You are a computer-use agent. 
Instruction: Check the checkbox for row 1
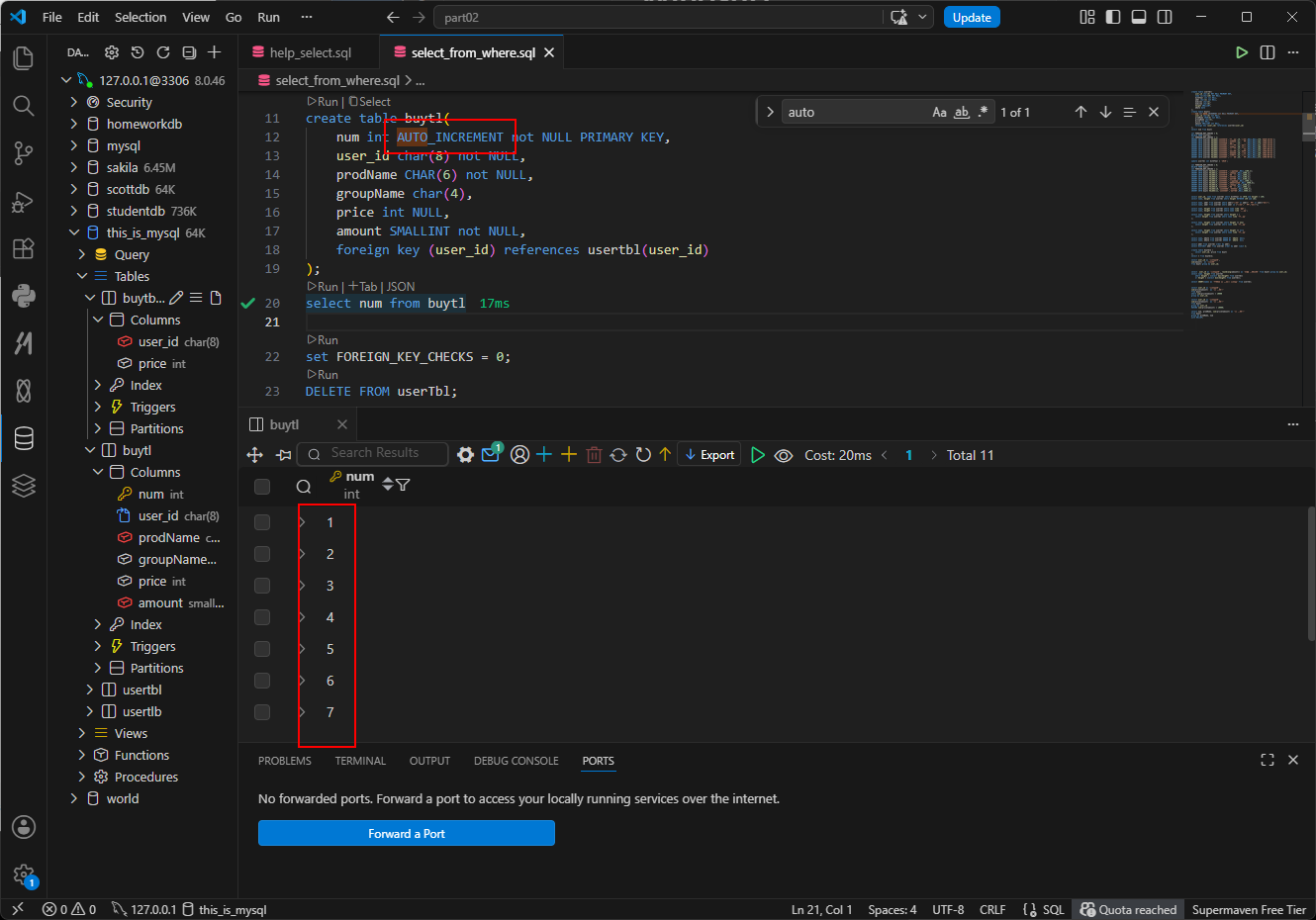pos(262,522)
